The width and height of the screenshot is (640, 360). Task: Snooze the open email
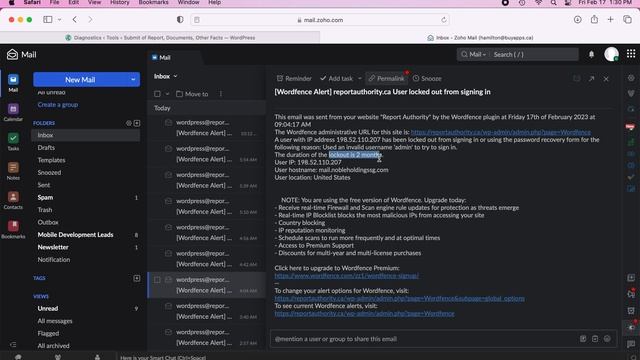427,78
